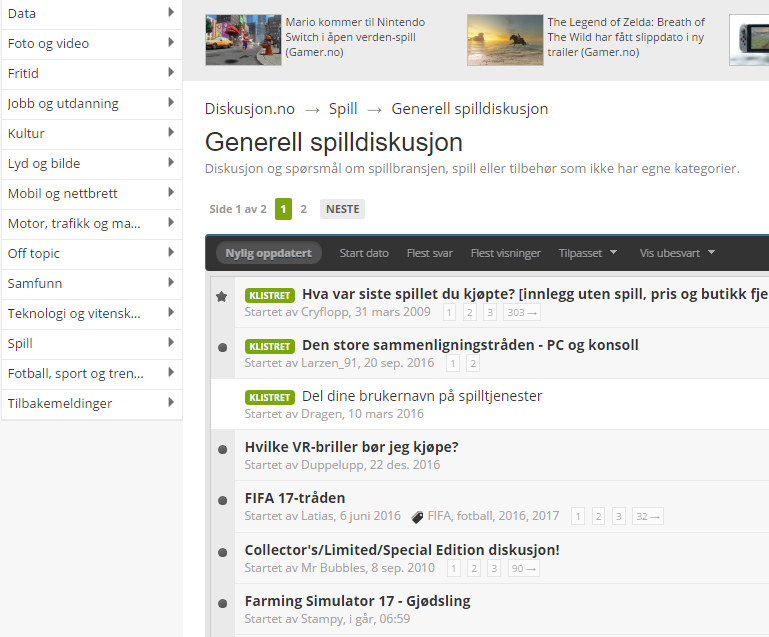Open Hva var siste spillet du kjøpte thread
769x637 pixels.
tap(535, 294)
